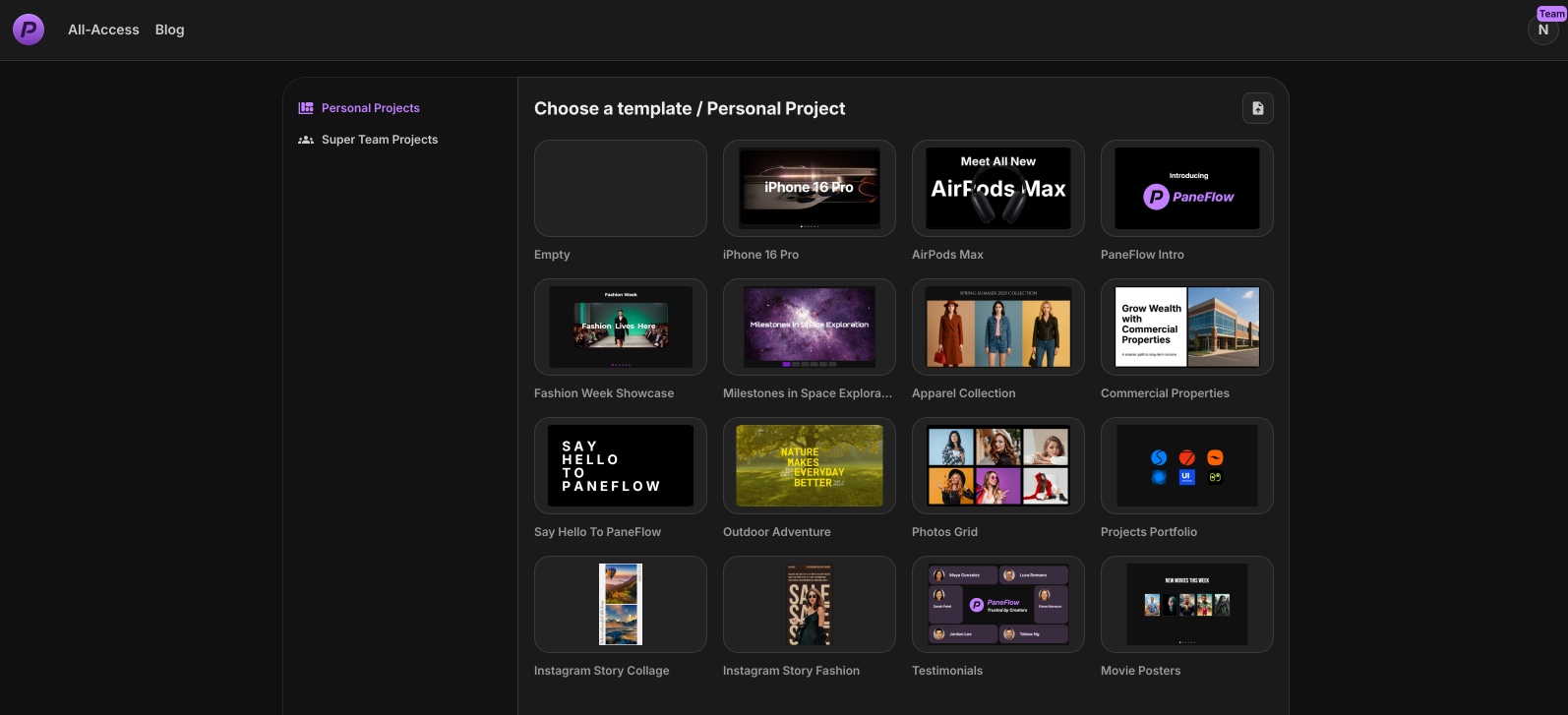Click 'Choose a template / Personal Project' heading

point(690,109)
